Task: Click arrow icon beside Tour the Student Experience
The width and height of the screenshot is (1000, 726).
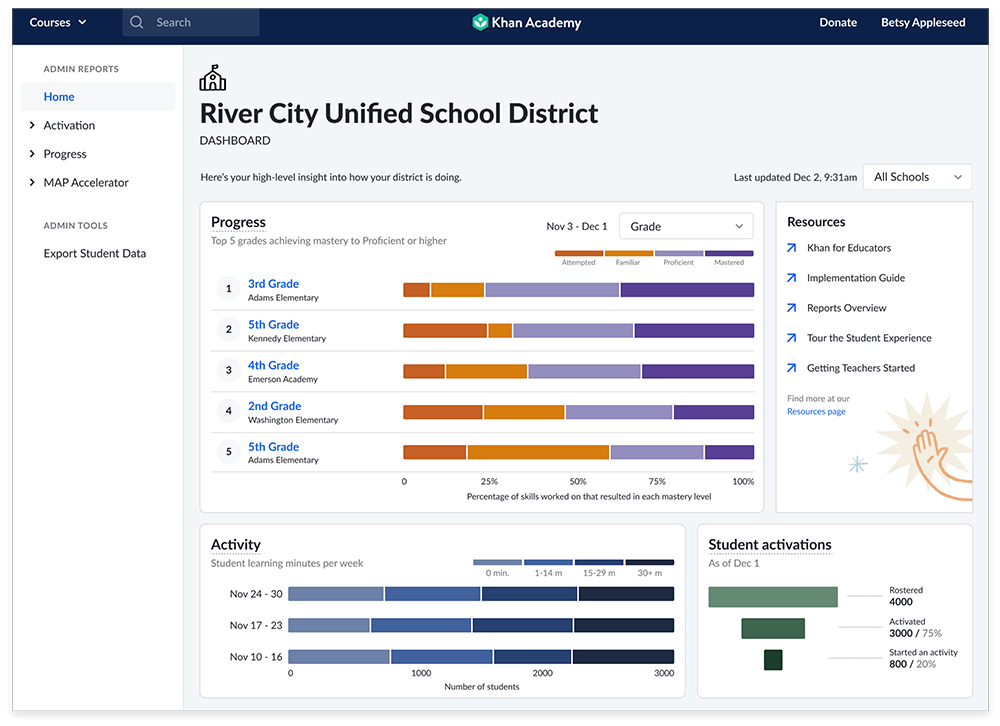Action: coord(792,338)
